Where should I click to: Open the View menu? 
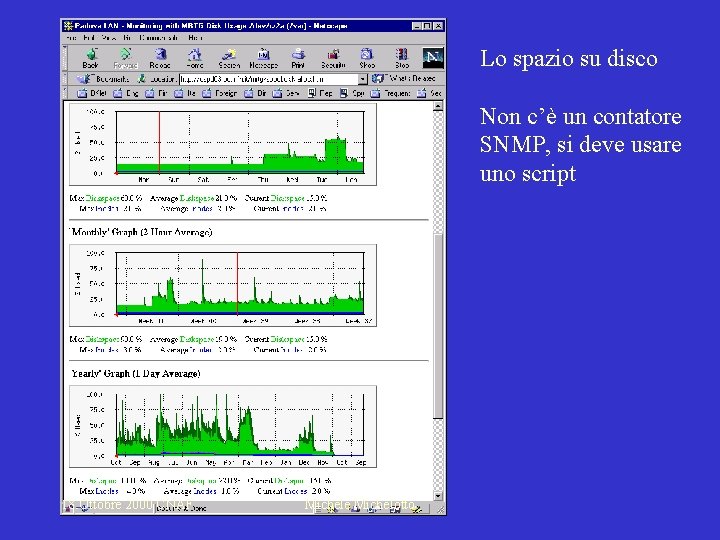pos(109,38)
